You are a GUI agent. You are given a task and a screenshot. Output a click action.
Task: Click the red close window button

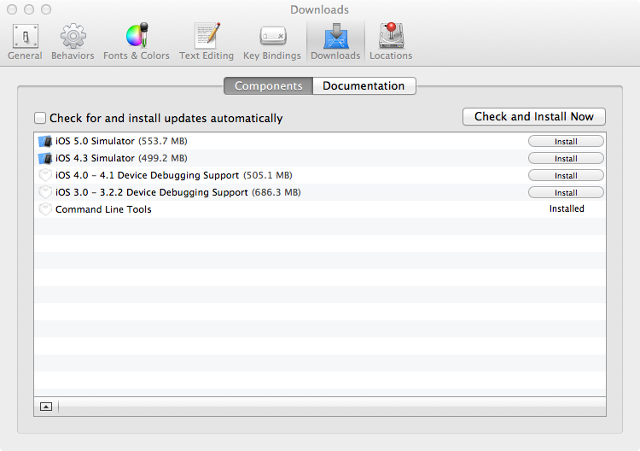click(x=12, y=9)
